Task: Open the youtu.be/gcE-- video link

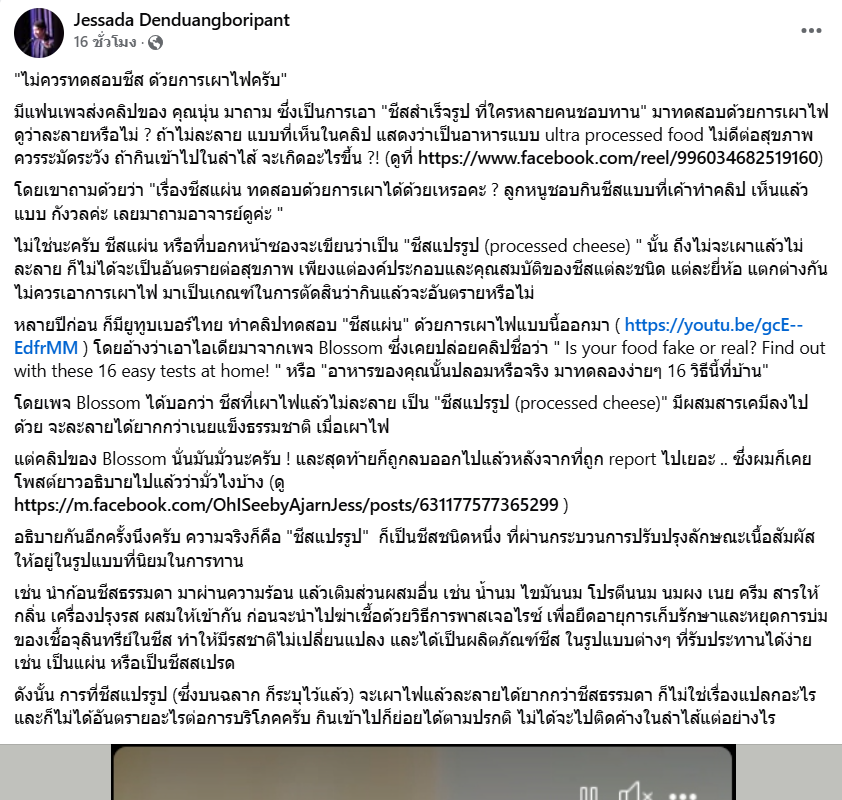Action: click(x=713, y=325)
